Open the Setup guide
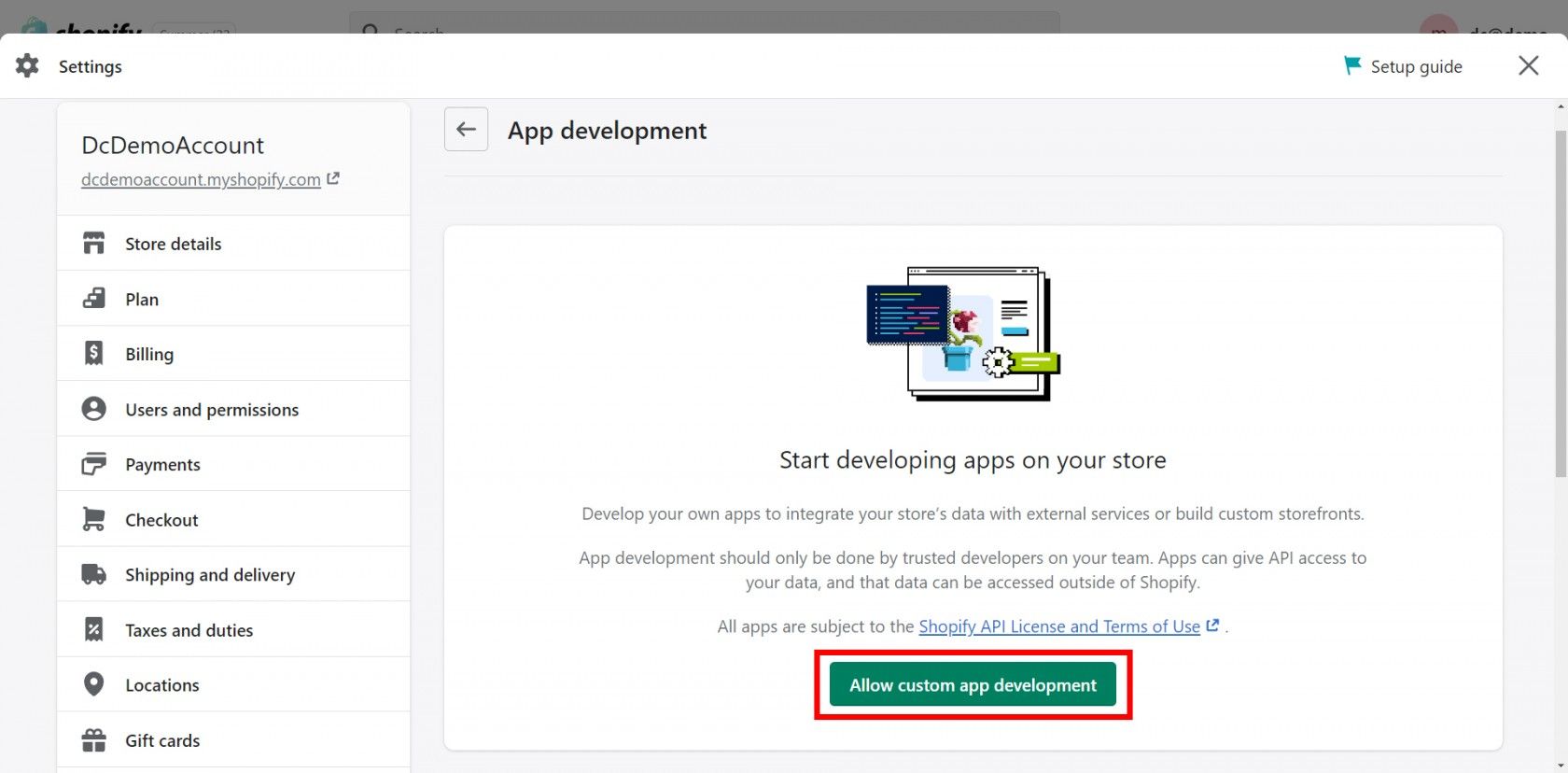The width and height of the screenshot is (1568, 773). (x=1403, y=66)
